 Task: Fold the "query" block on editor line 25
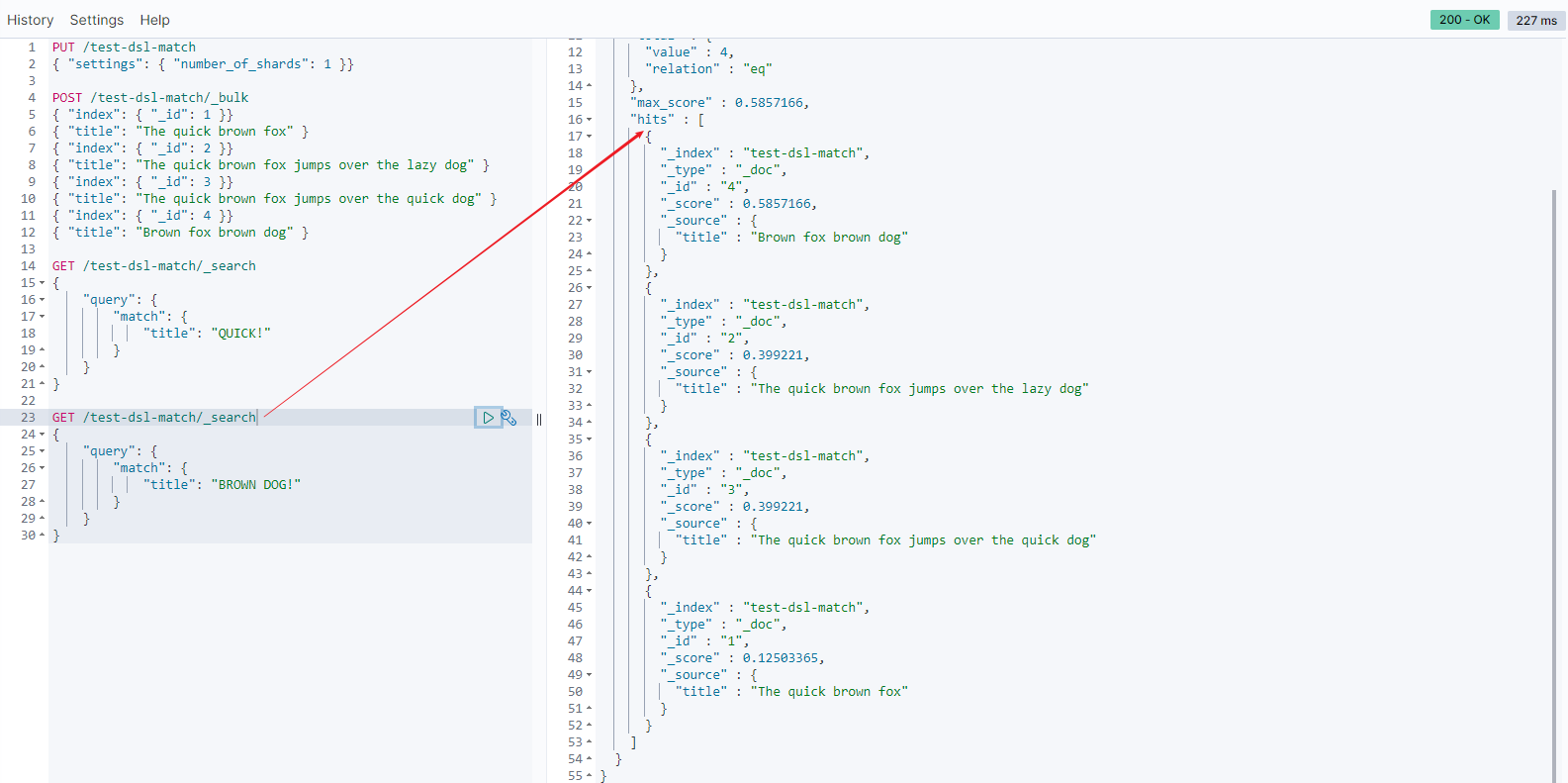point(42,451)
